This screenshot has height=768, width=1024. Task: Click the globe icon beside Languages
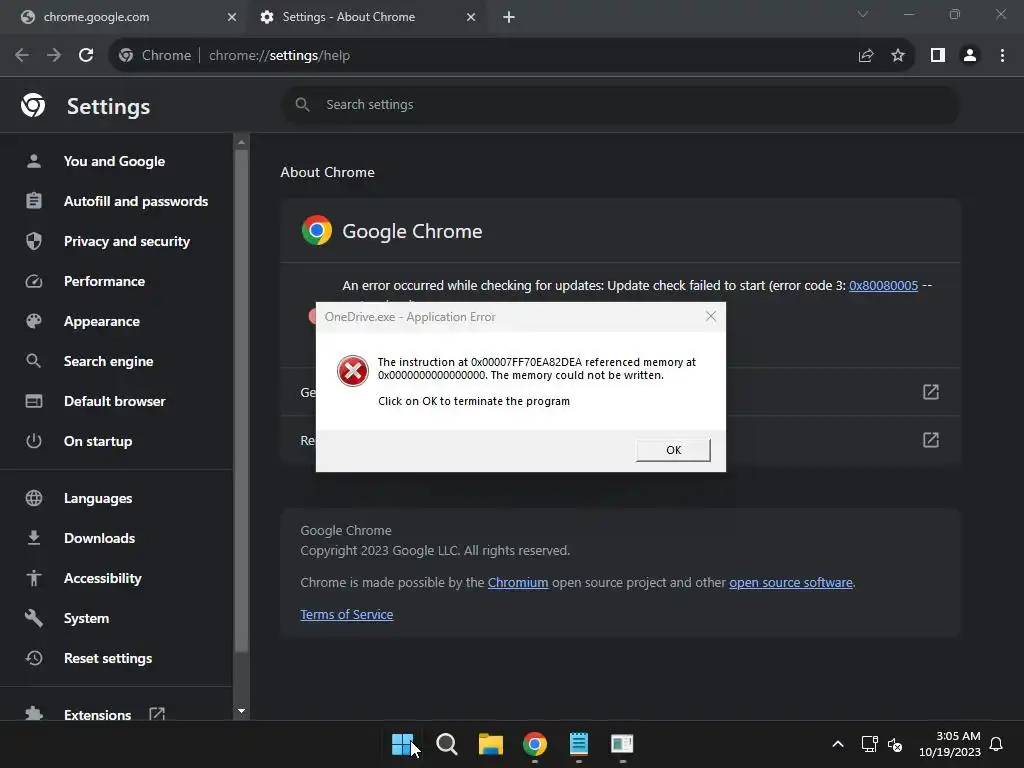pos(34,498)
